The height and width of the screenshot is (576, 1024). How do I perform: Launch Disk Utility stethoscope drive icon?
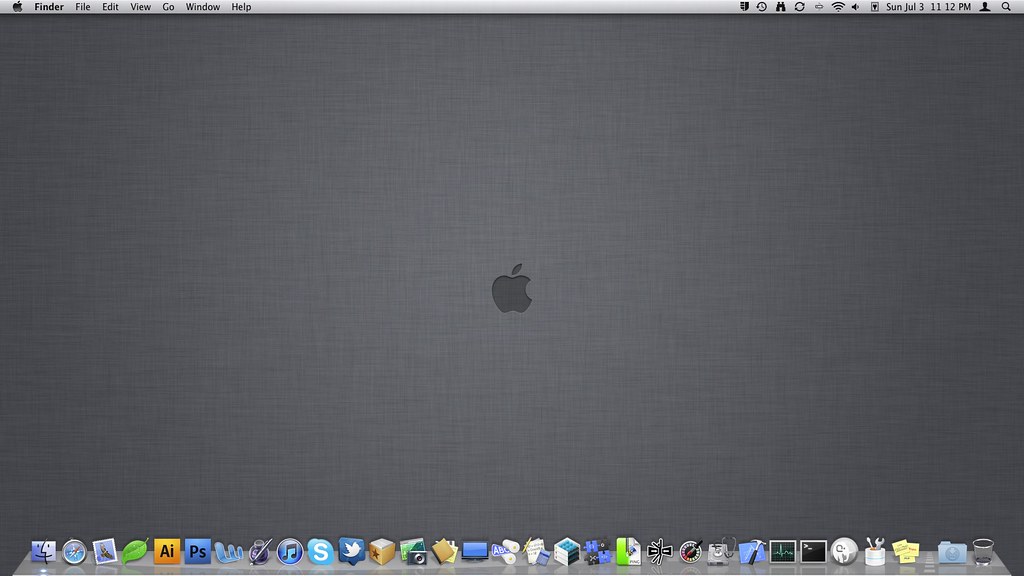tap(721, 552)
